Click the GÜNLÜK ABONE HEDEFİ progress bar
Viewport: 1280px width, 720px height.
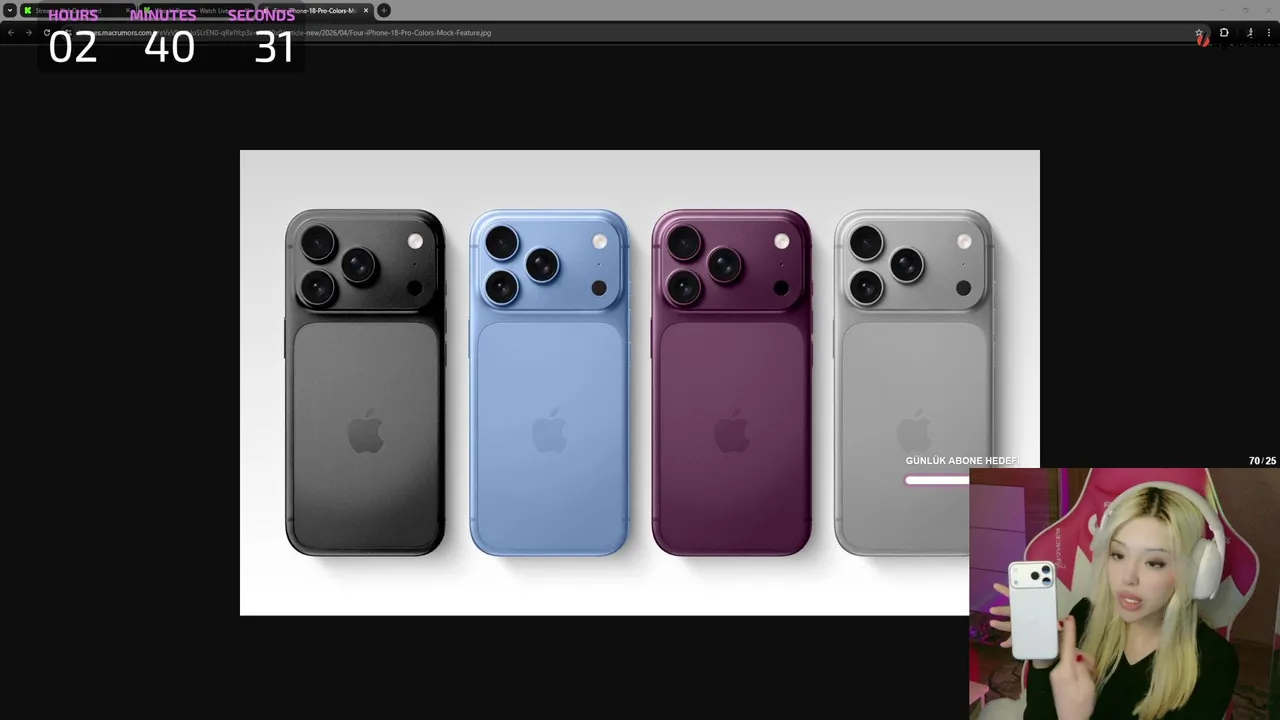coord(937,480)
